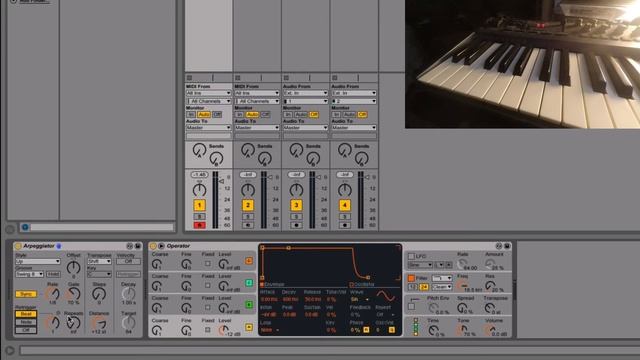Screen dimensions: 640x360
Task: Click the keyboard camera video thumbnail
Action: (522, 64)
